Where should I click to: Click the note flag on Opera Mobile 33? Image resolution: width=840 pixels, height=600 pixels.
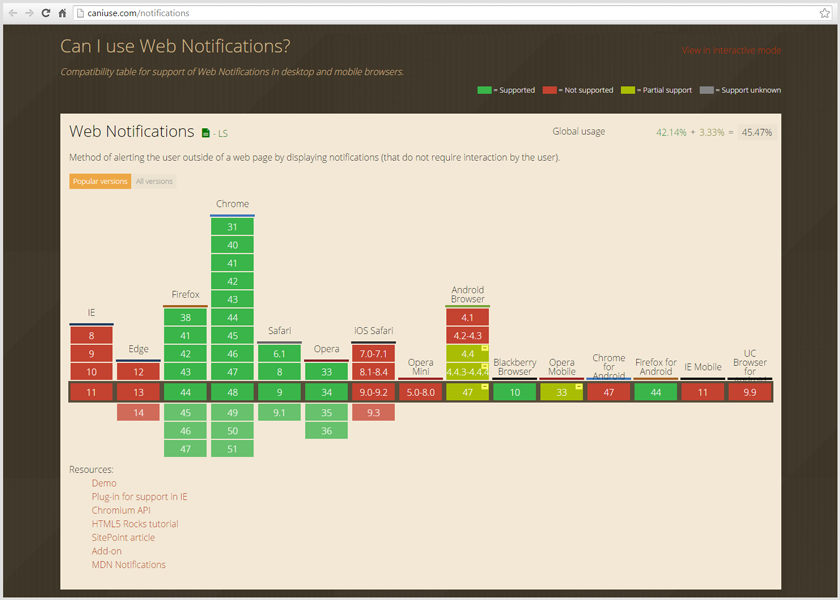pos(579,386)
